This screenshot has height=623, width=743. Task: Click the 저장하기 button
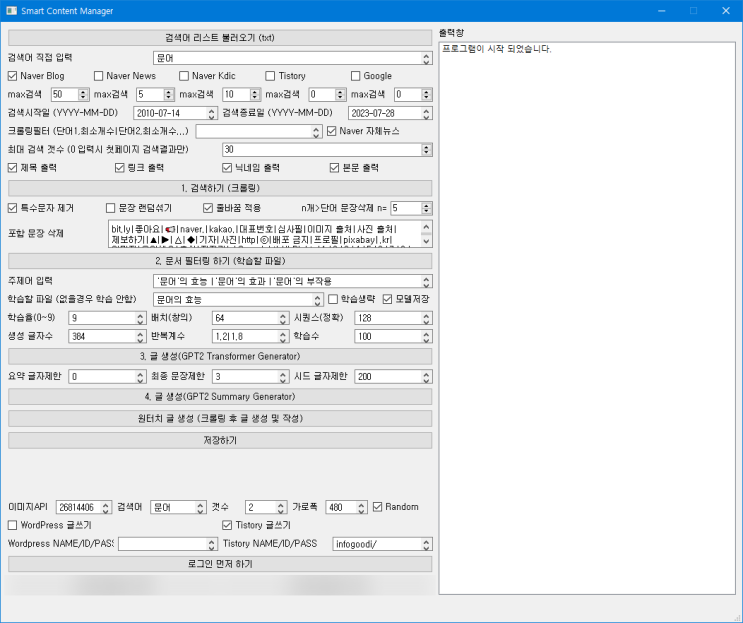[220, 440]
